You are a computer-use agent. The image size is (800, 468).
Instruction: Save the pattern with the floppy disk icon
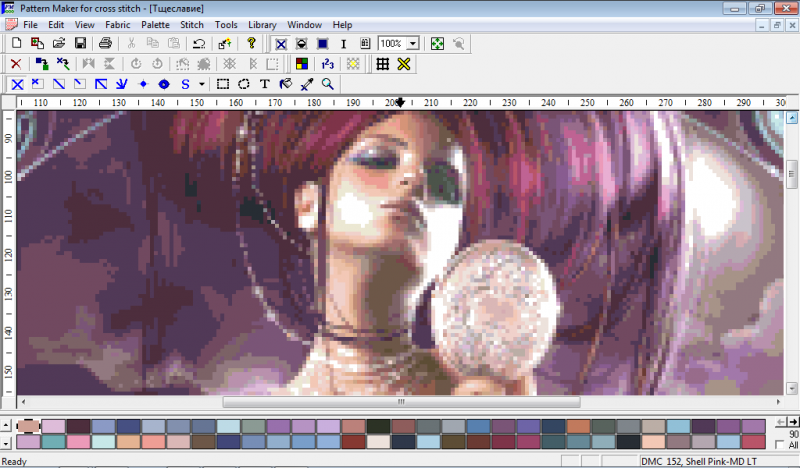click(80, 43)
